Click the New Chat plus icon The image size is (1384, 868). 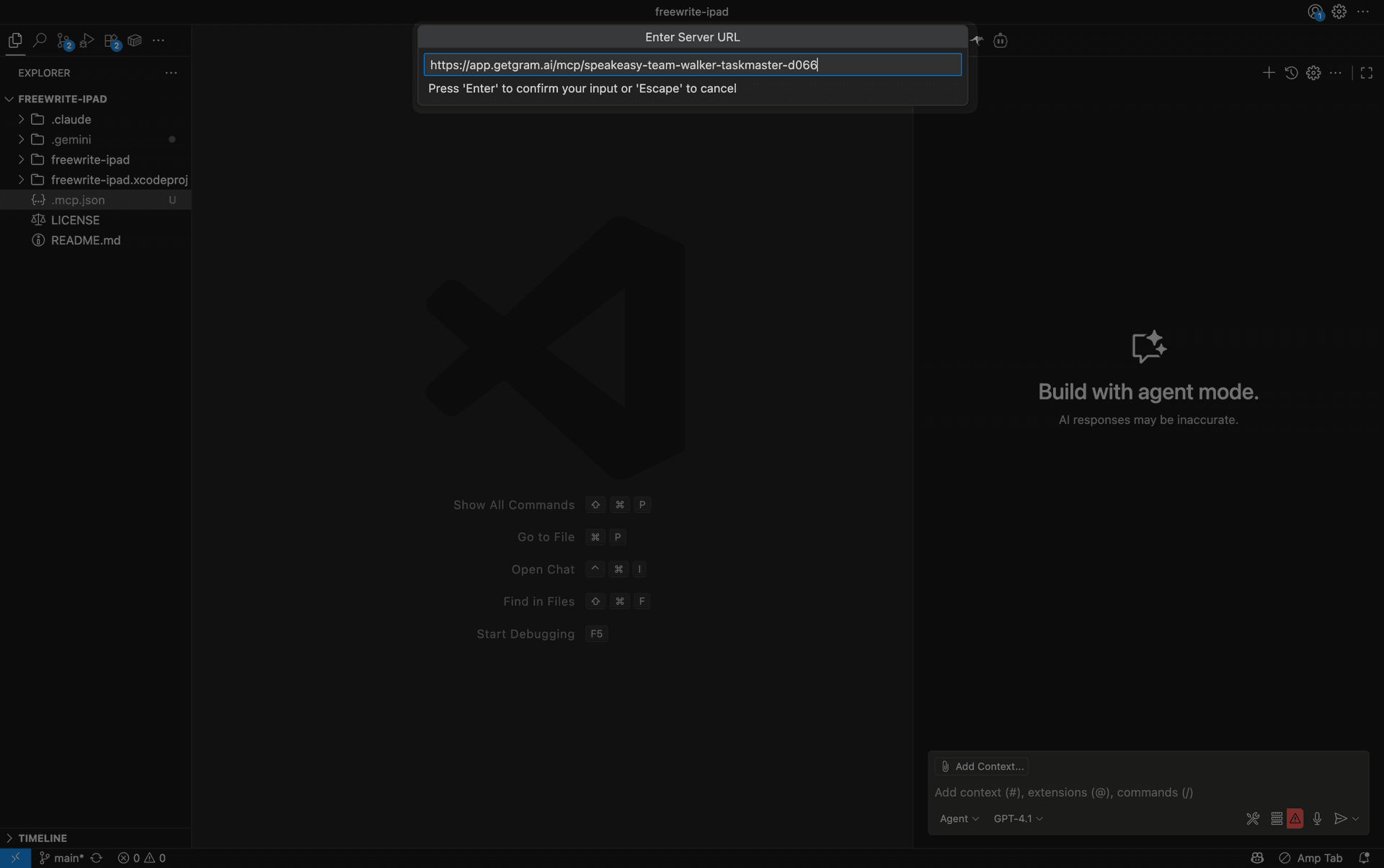point(1269,72)
